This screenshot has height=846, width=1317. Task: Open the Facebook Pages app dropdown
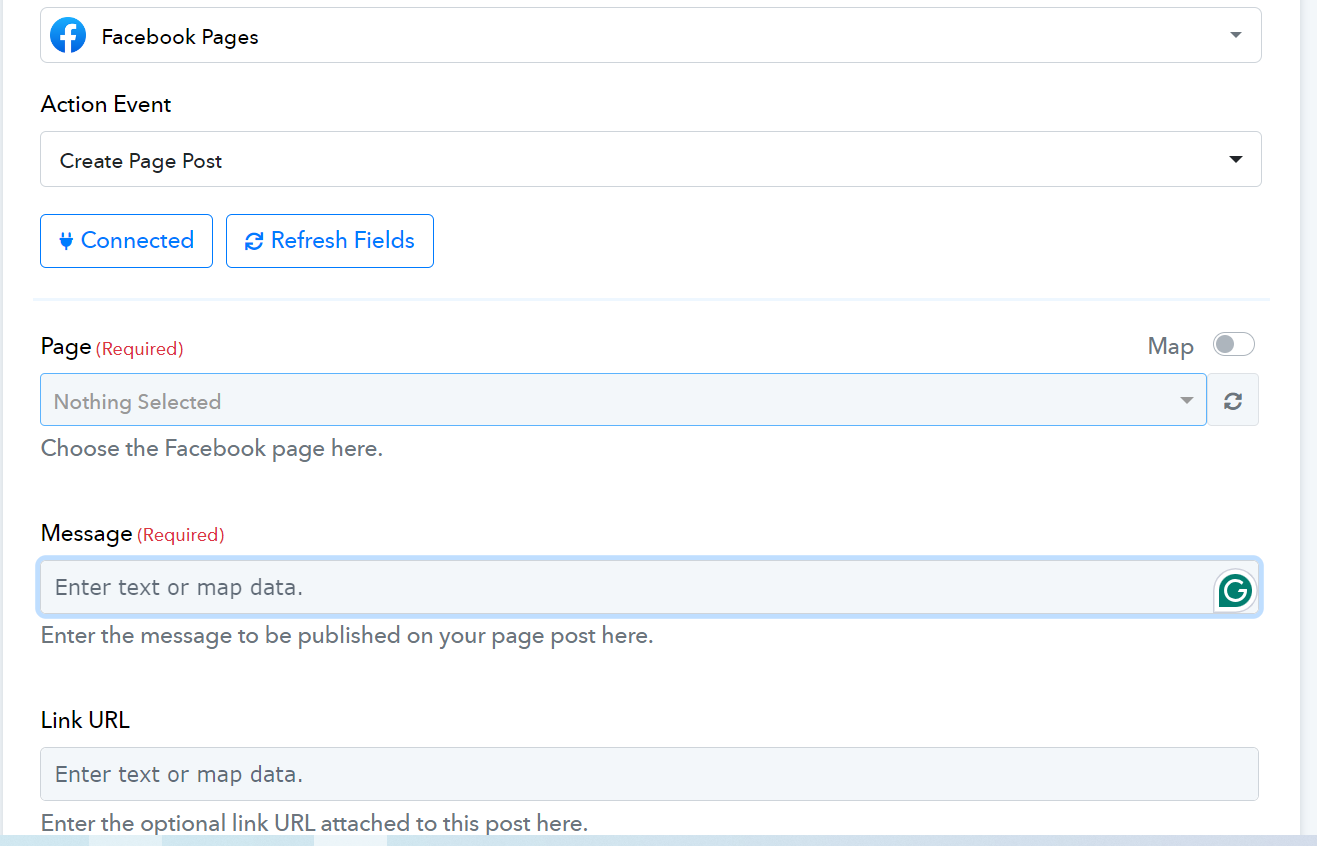tap(650, 35)
